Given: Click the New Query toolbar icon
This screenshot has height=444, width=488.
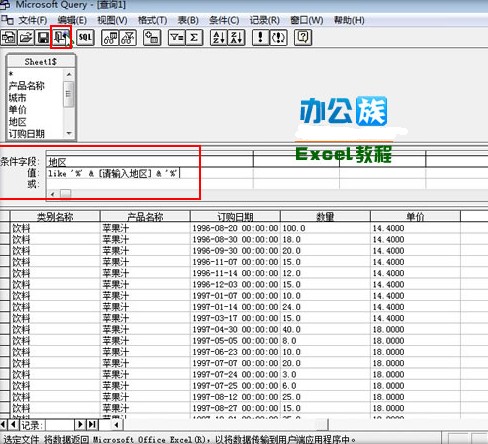Looking at the screenshot, I should pyautogui.click(x=9, y=37).
